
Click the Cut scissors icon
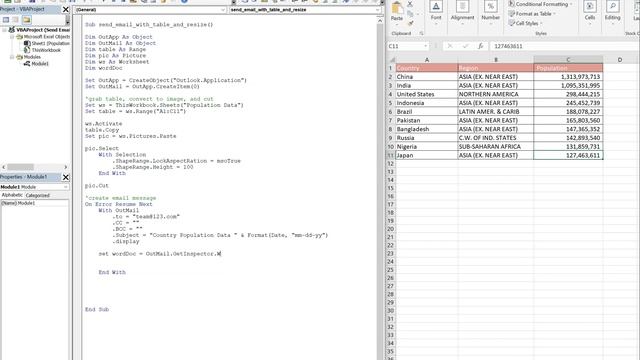coord(410,4)
